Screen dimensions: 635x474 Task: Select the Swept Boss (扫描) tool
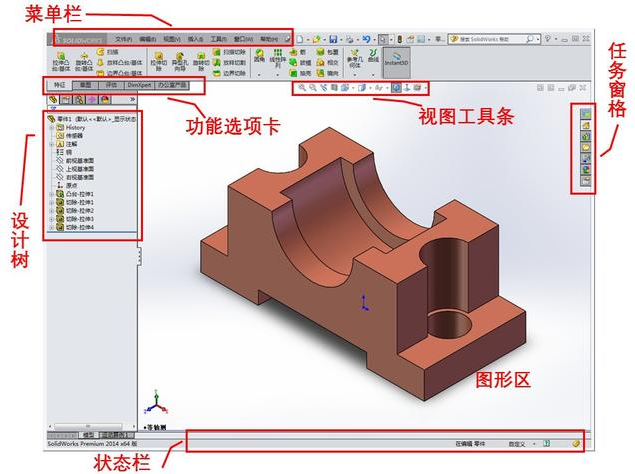[108, 52]
